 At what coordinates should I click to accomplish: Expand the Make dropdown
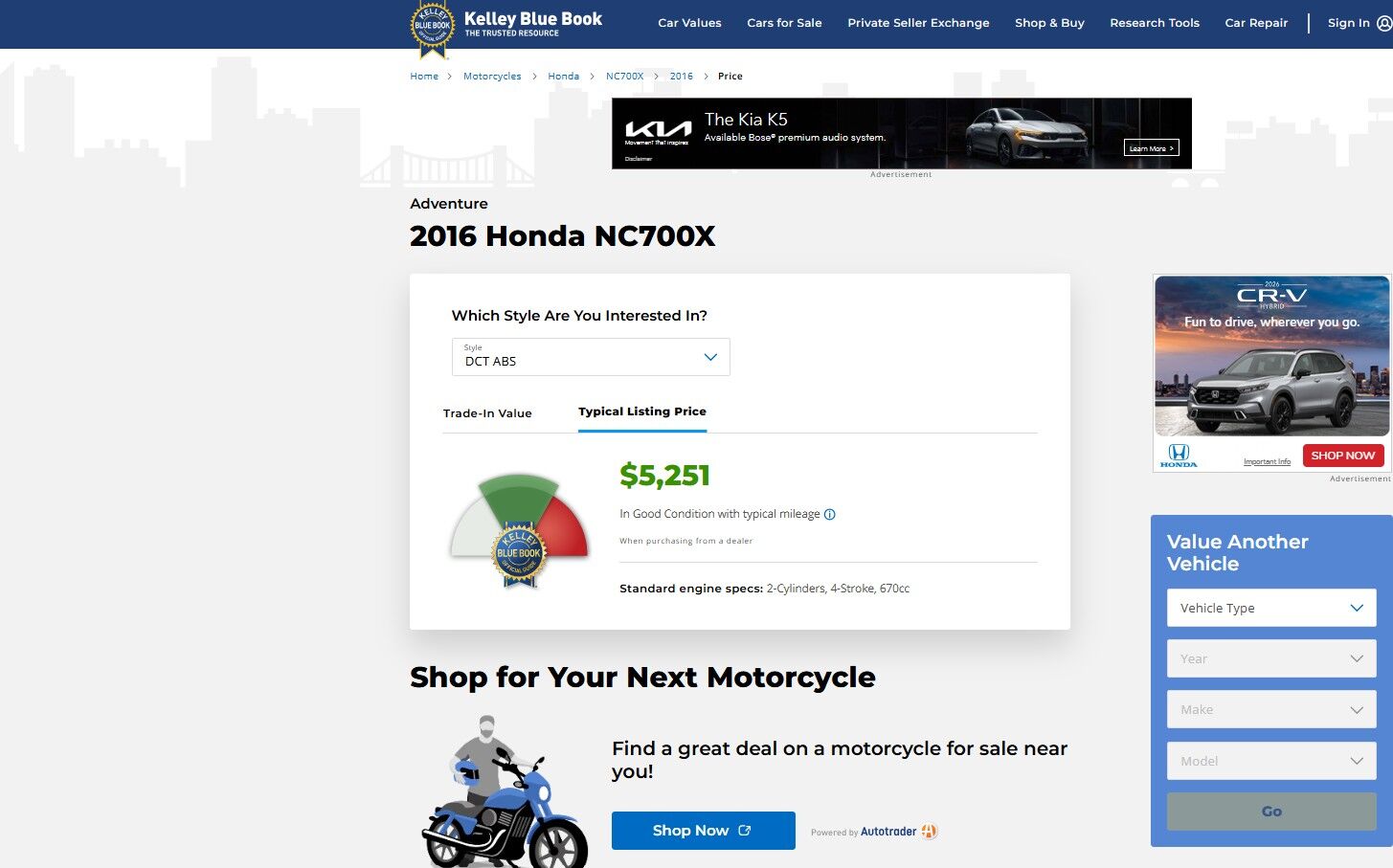click(x=1271, y=709)
